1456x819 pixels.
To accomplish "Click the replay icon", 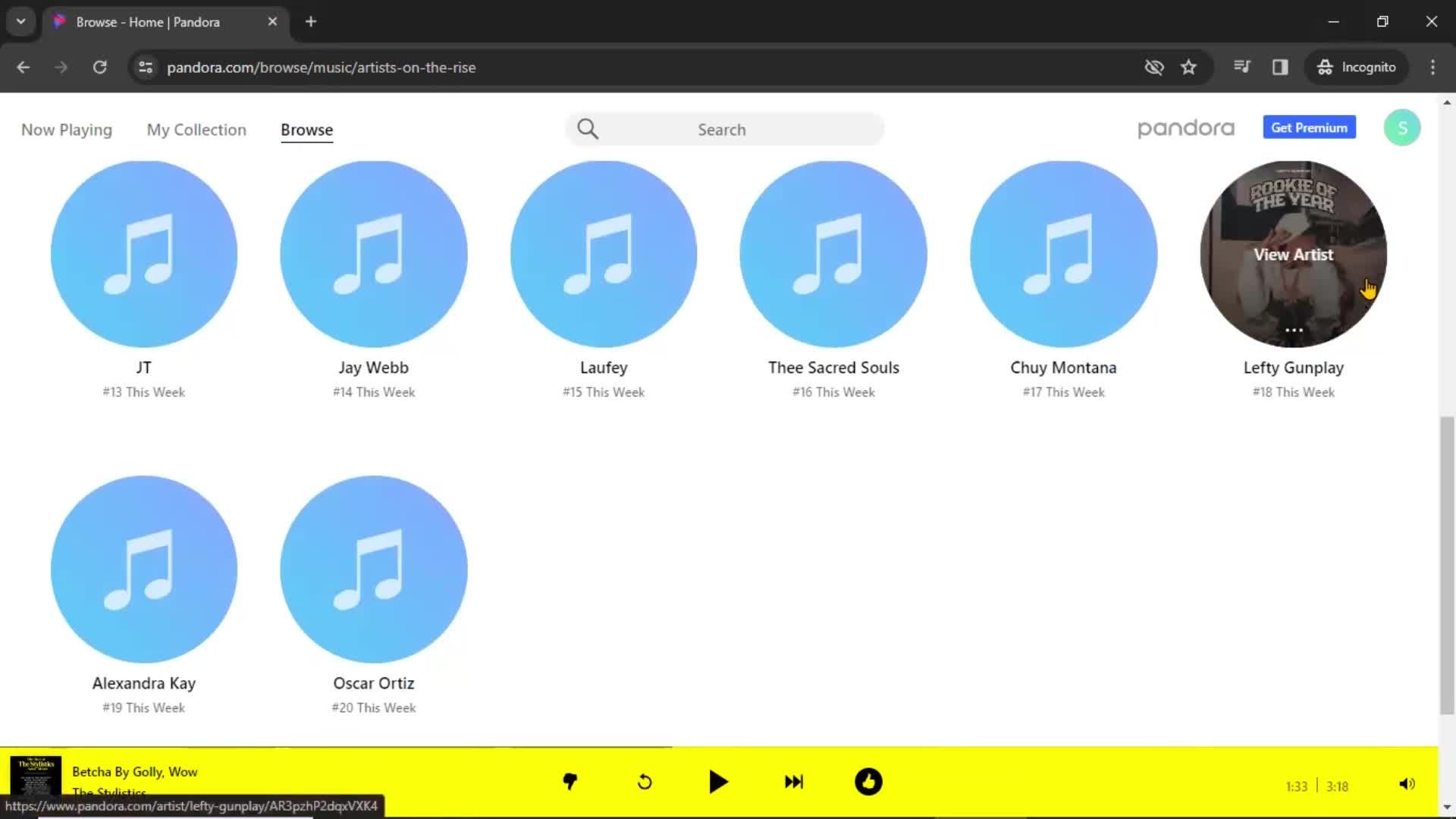I will point(645,782).
